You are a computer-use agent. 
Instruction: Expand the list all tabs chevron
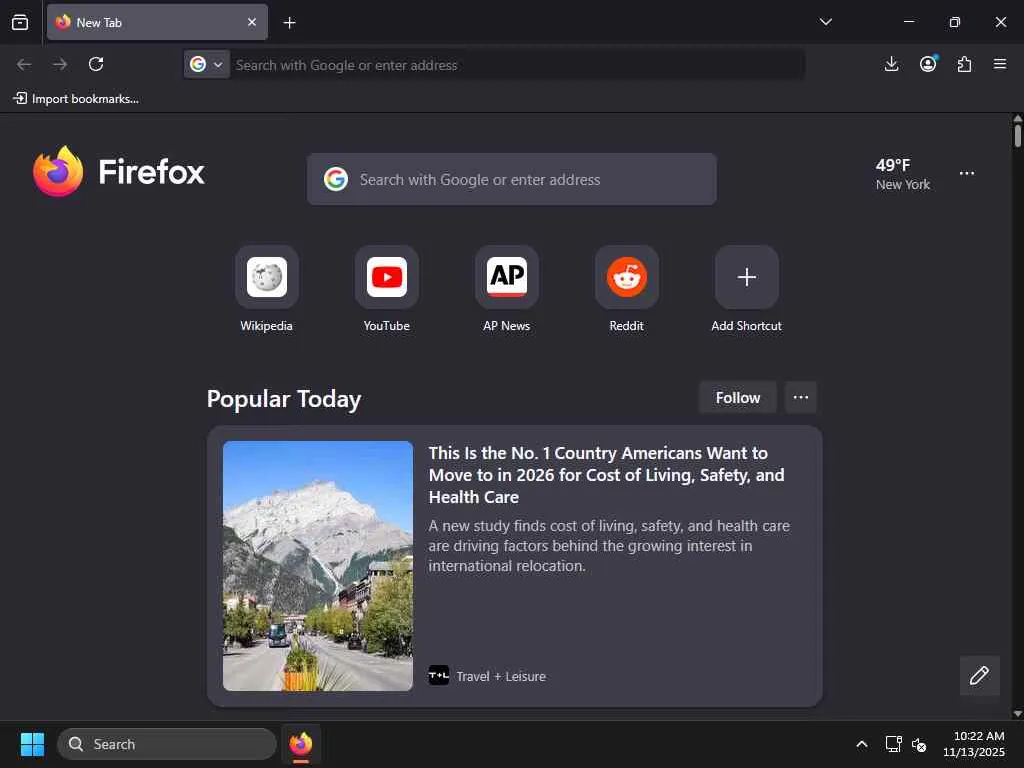[825, 22]
